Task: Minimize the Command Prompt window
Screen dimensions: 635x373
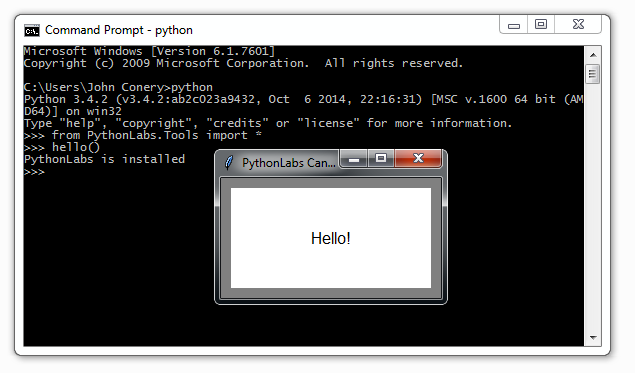Action: (x=514, y=25)
